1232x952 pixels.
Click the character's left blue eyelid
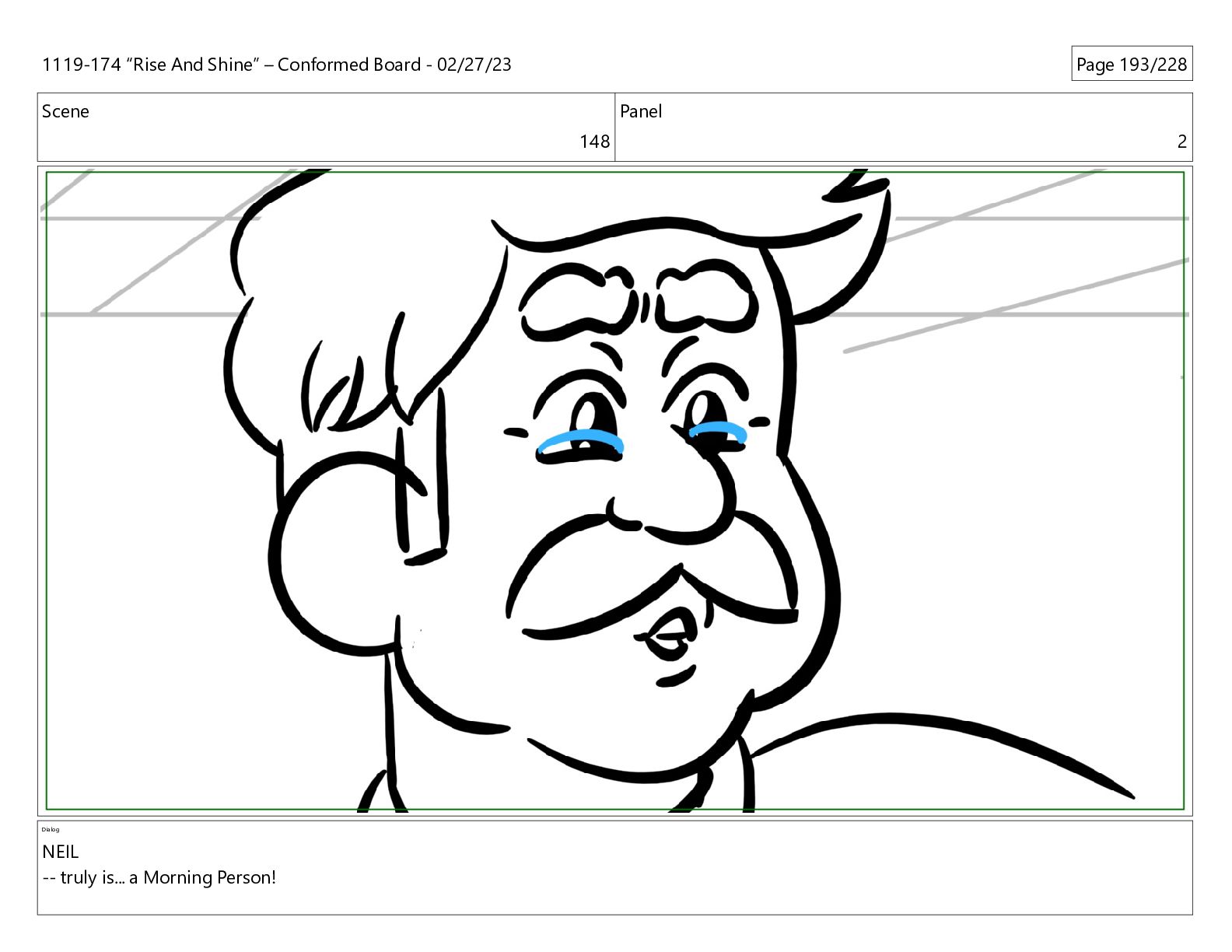[580, 441]
